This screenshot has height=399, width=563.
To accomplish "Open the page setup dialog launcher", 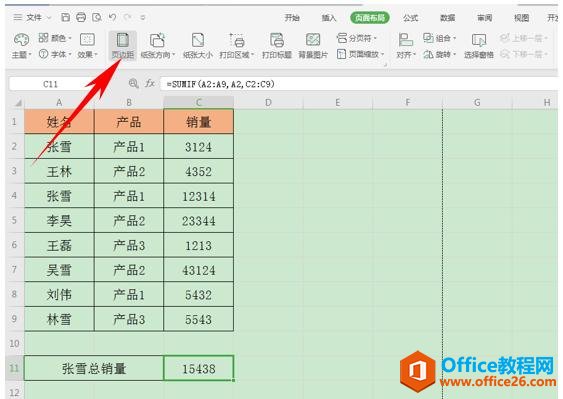I will point(385,65).
